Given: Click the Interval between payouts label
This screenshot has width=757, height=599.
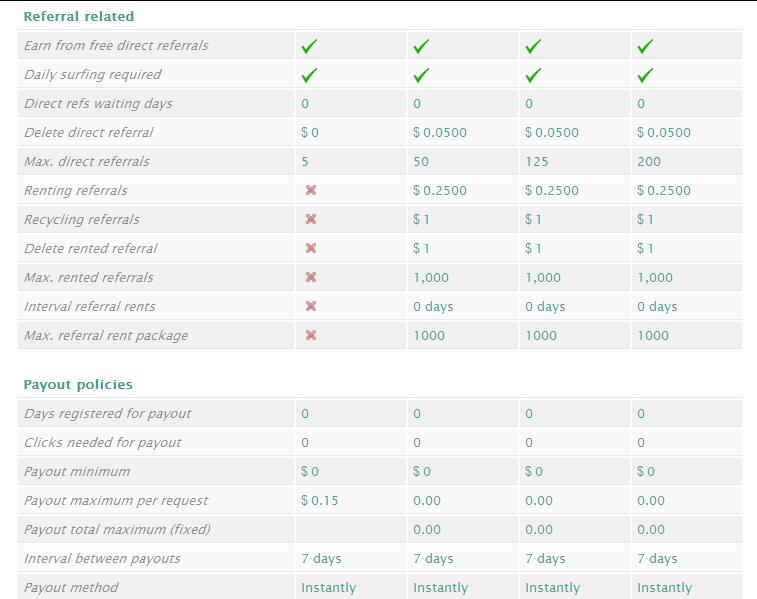Looking at the screenshot, I should click(x=102, y=558).
